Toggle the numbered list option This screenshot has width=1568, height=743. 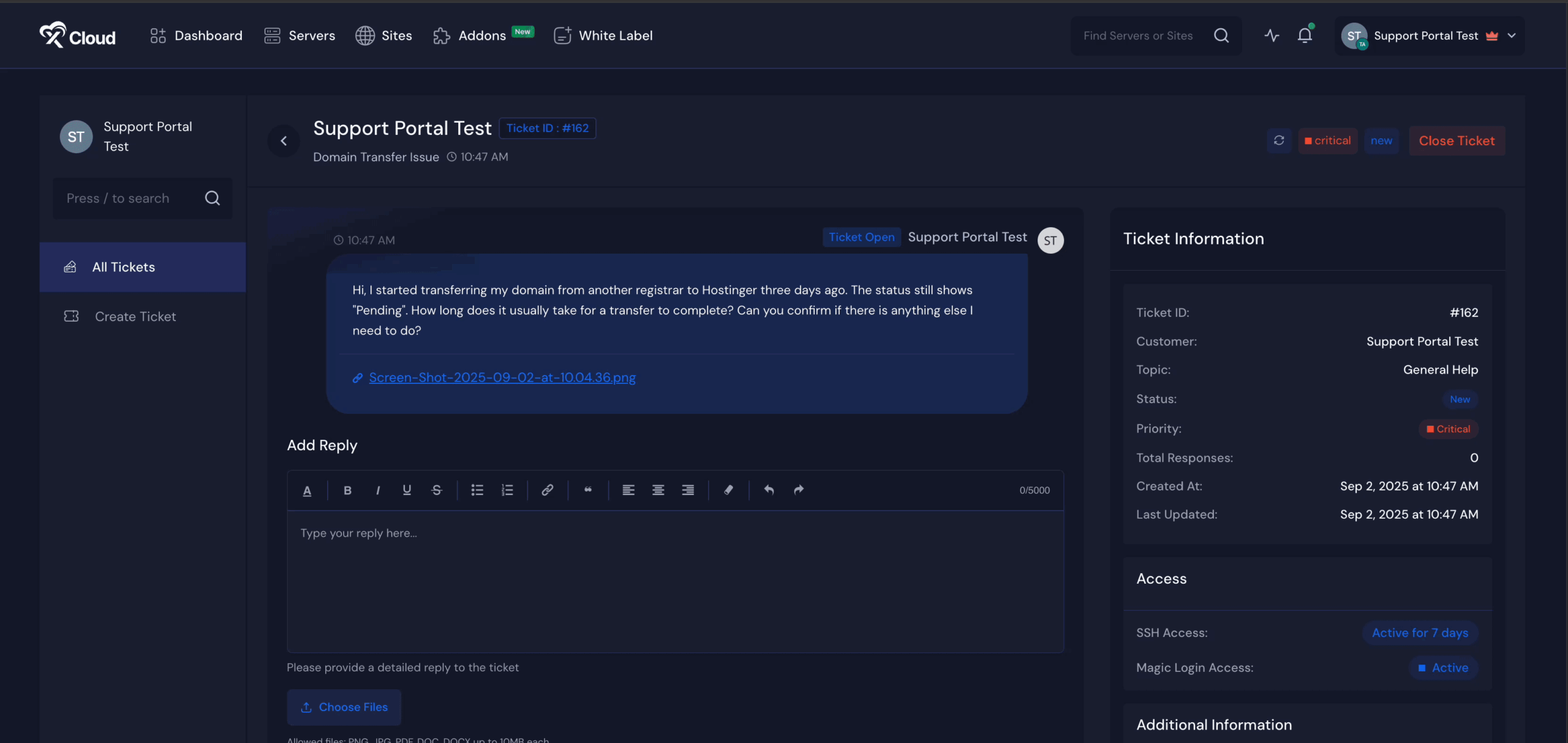point(507,490)
